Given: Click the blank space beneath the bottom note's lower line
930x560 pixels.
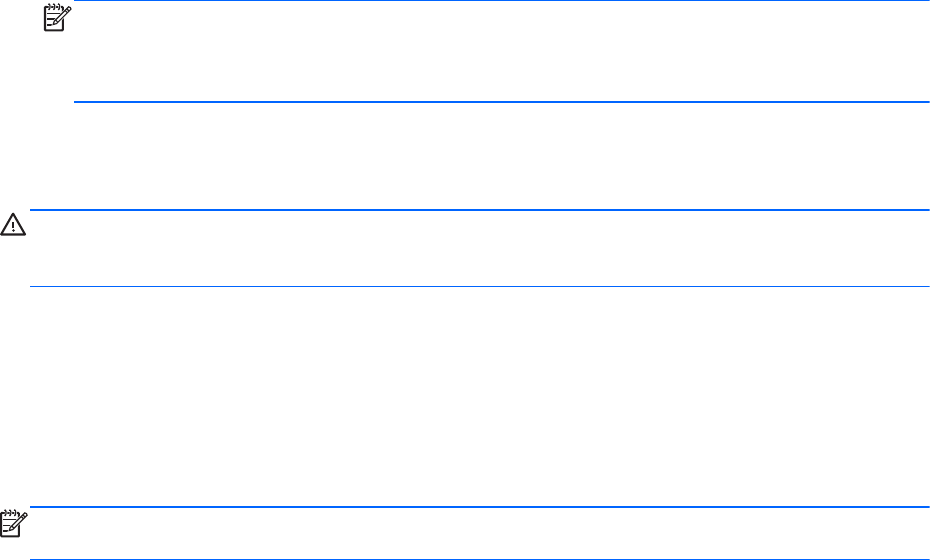Looking at the screenshot, I should click(x=480, y=559).
